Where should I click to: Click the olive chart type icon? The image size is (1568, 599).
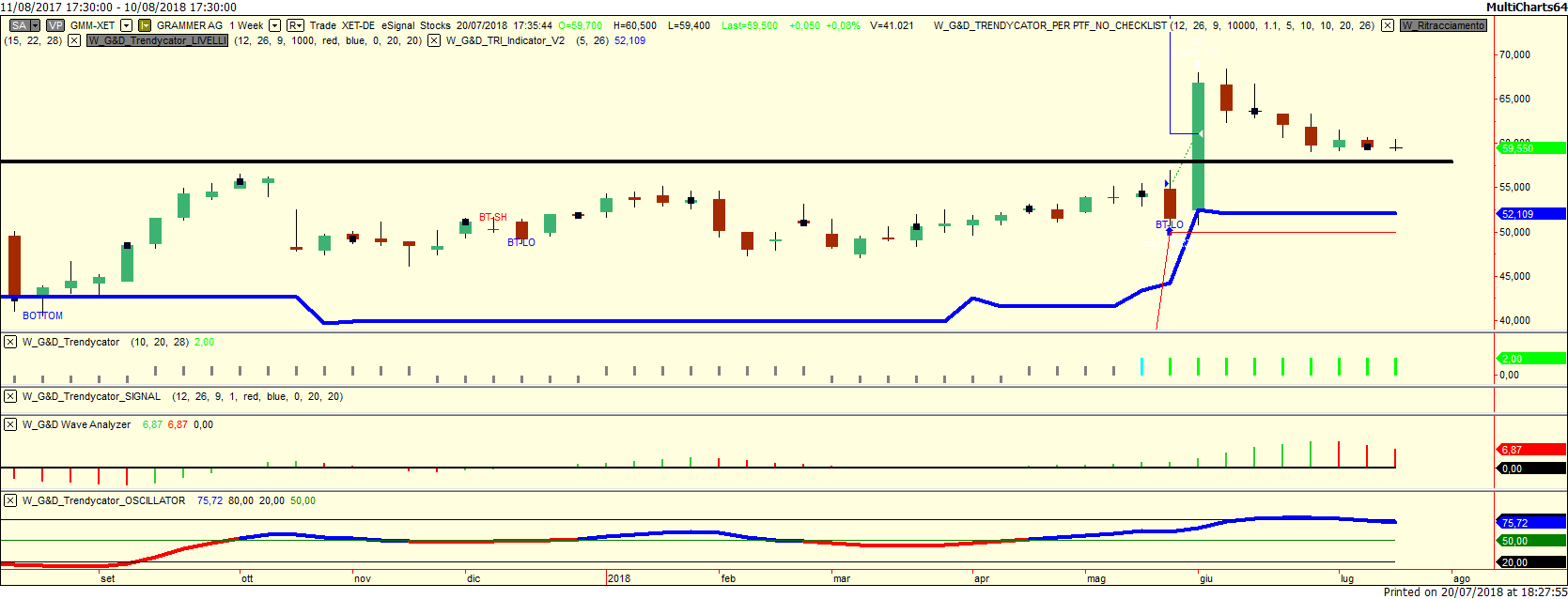[x=145, y=25]
